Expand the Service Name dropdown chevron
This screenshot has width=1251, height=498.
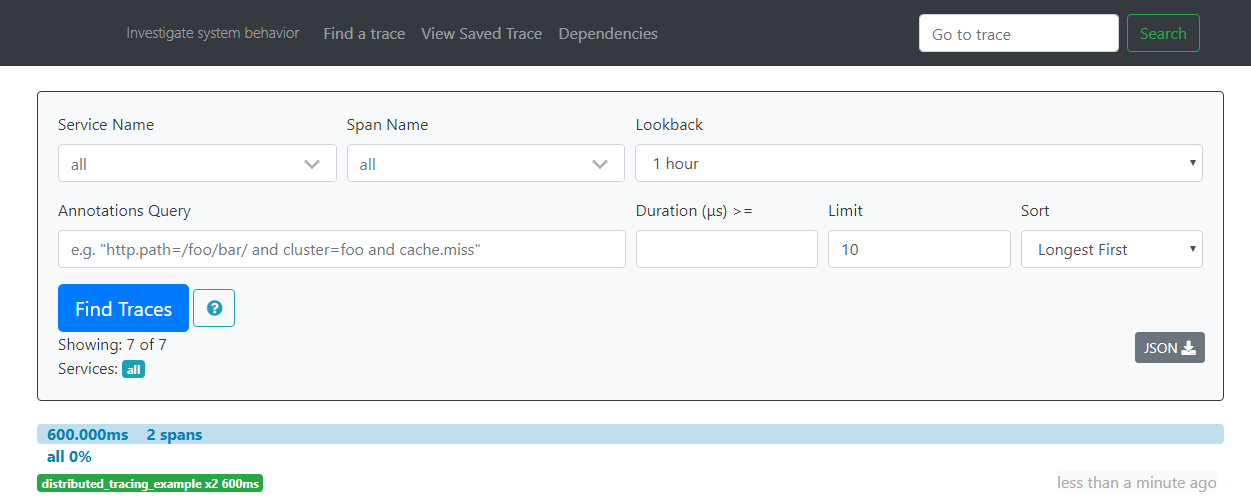point(312,164)
